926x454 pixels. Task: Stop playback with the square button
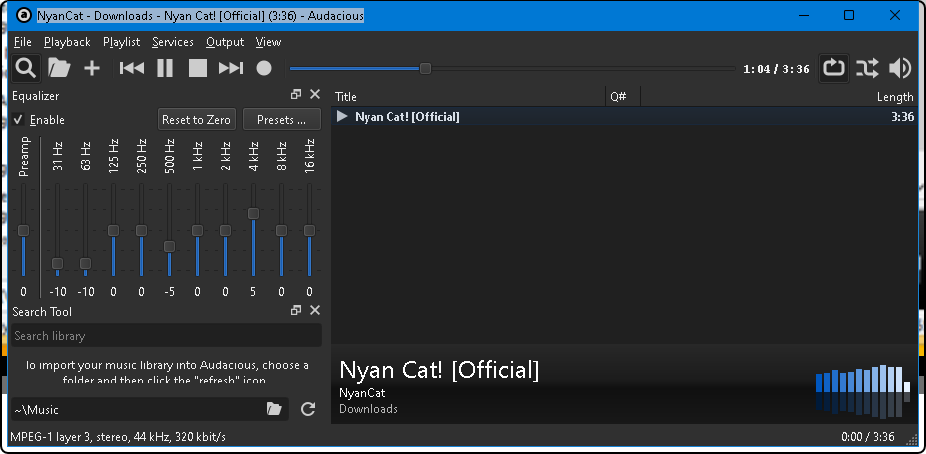click(198, 68)
